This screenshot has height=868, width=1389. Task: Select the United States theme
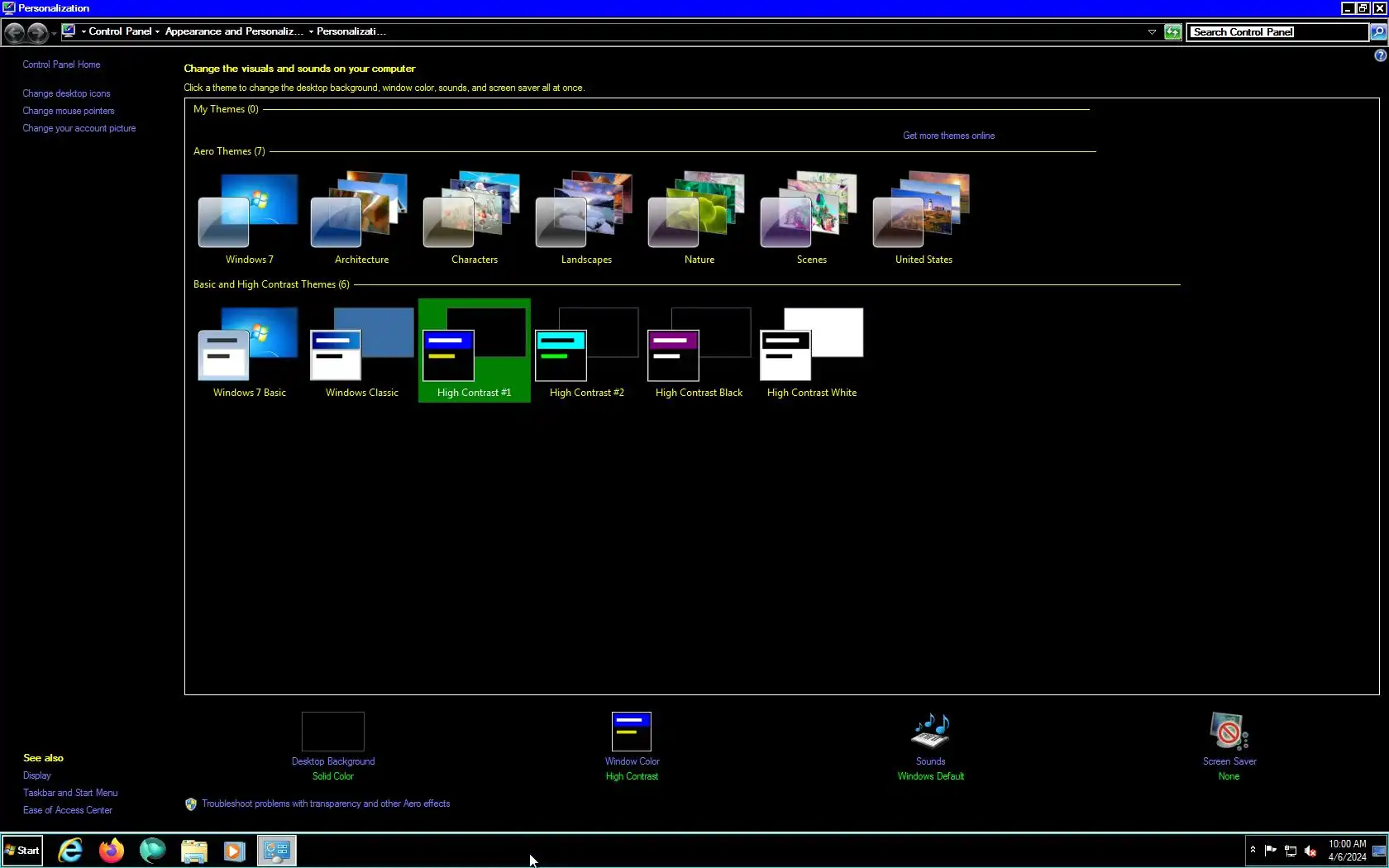[924, 218]
